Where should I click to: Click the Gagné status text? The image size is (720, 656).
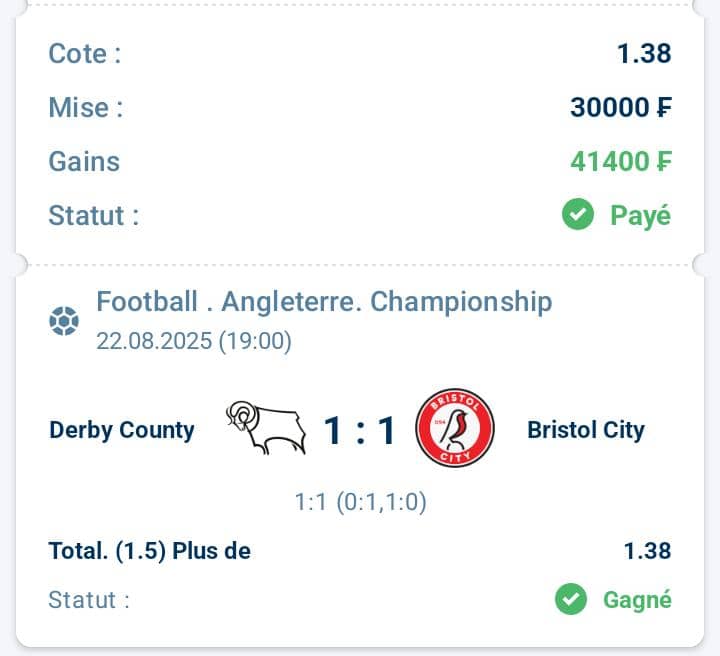tap(637, 600)
